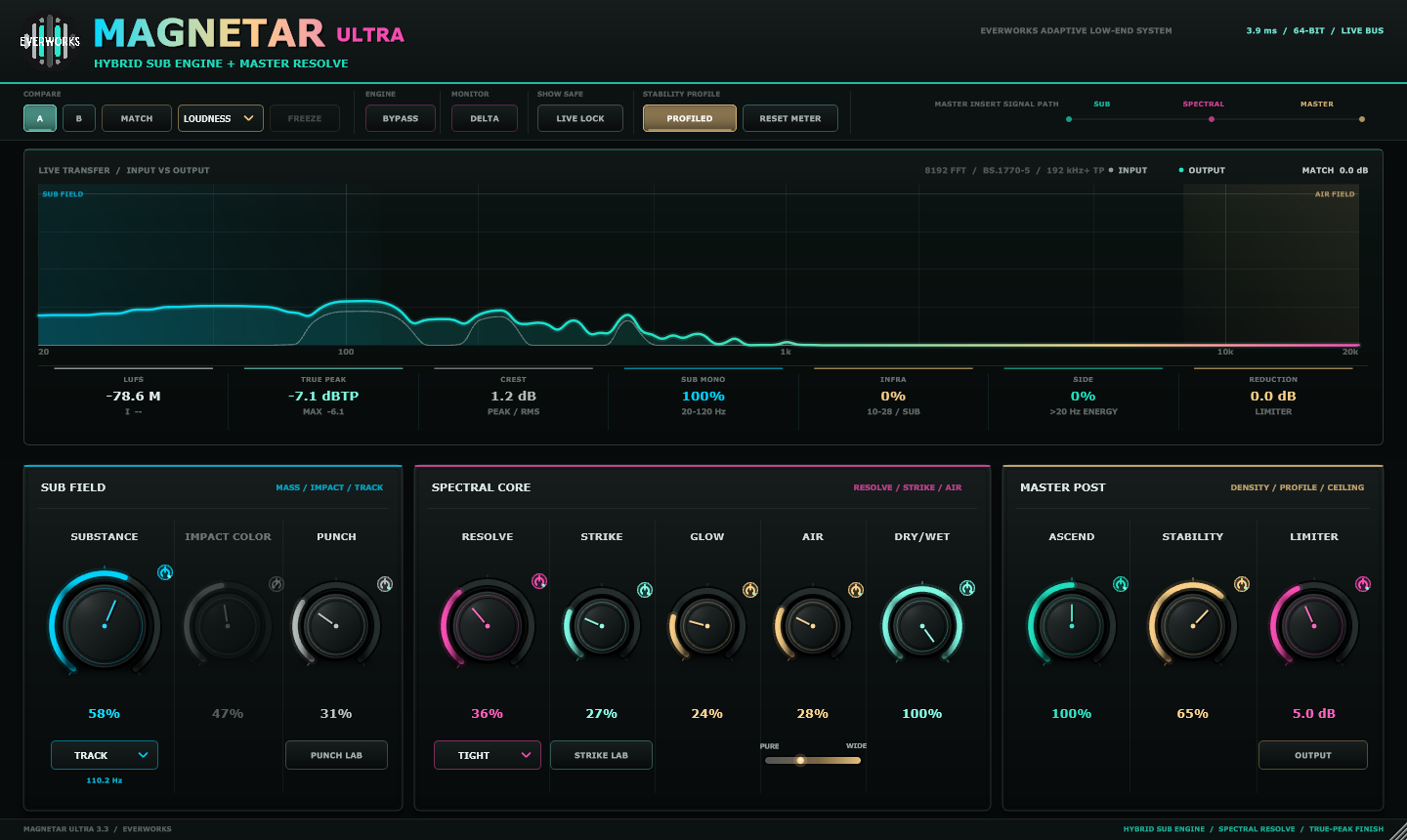Image resolution: width=1407 pixels, height=840 pixels.
Task: Click the round gauge icon beside SUBSTANCE knob
Action: [x=165, y=572]
